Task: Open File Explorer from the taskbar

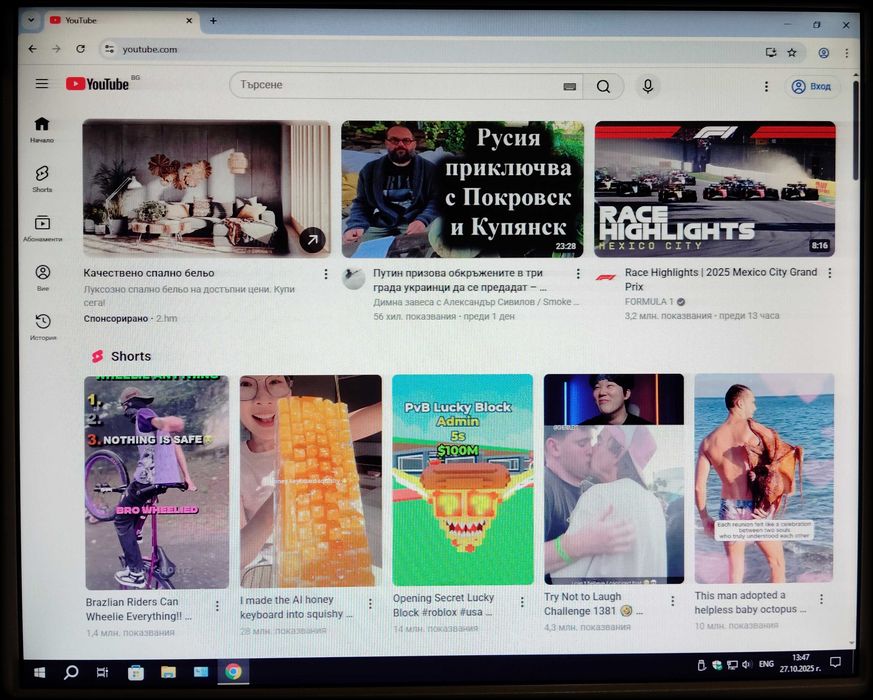Action: pos(168,673)
